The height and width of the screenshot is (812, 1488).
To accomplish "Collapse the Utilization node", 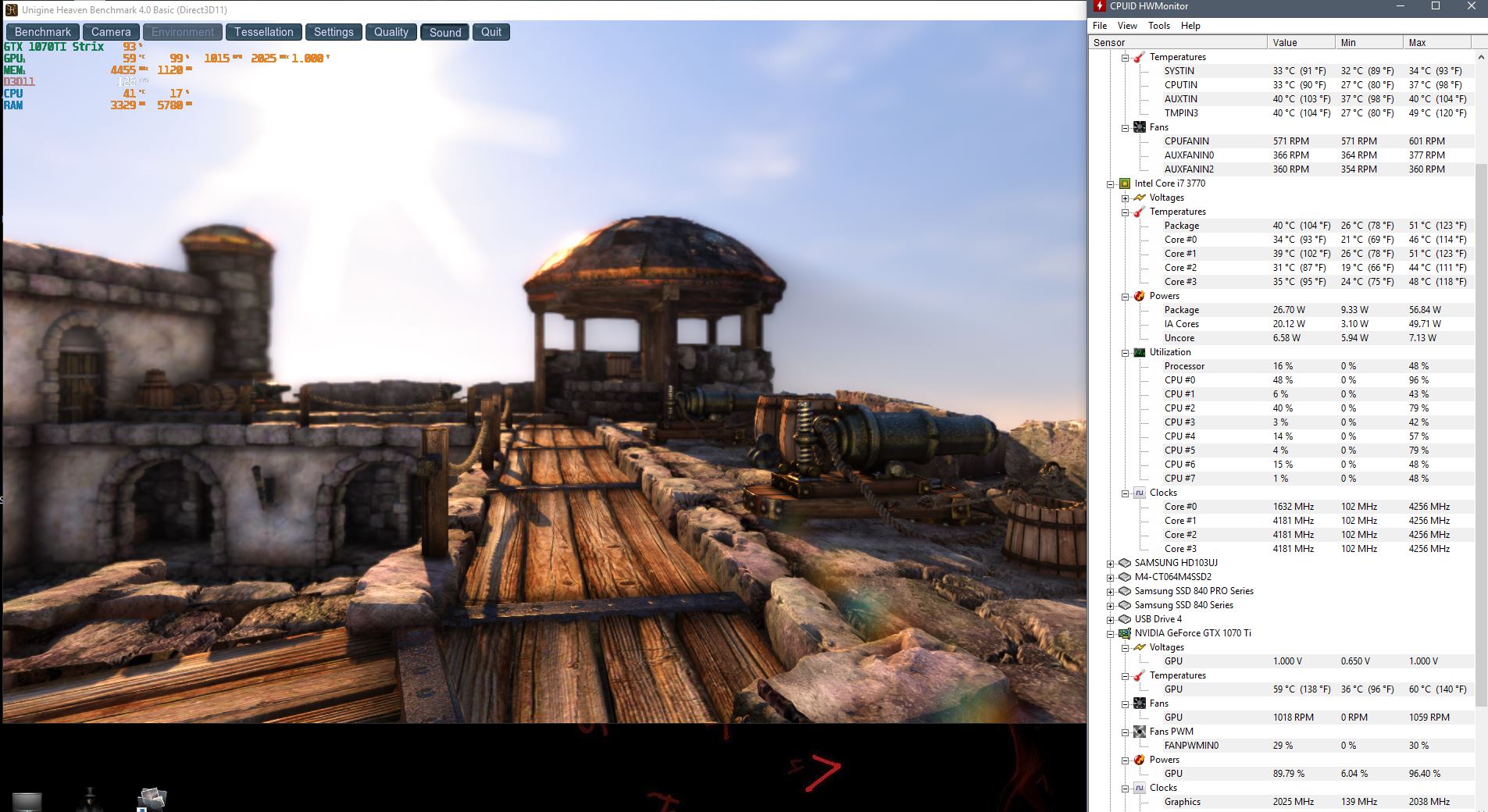I will point(1125,353).
